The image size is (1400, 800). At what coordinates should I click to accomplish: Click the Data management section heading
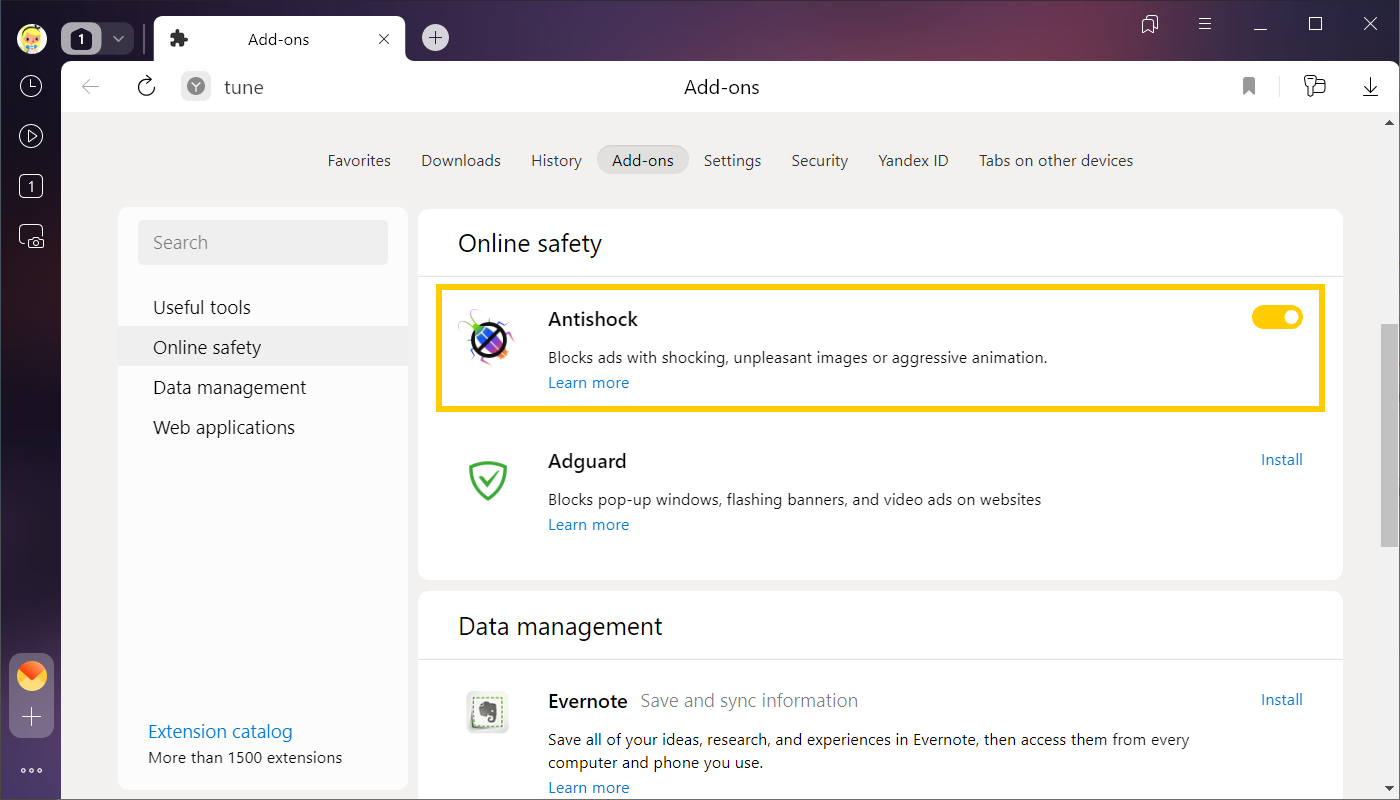(x=560, y=626)
